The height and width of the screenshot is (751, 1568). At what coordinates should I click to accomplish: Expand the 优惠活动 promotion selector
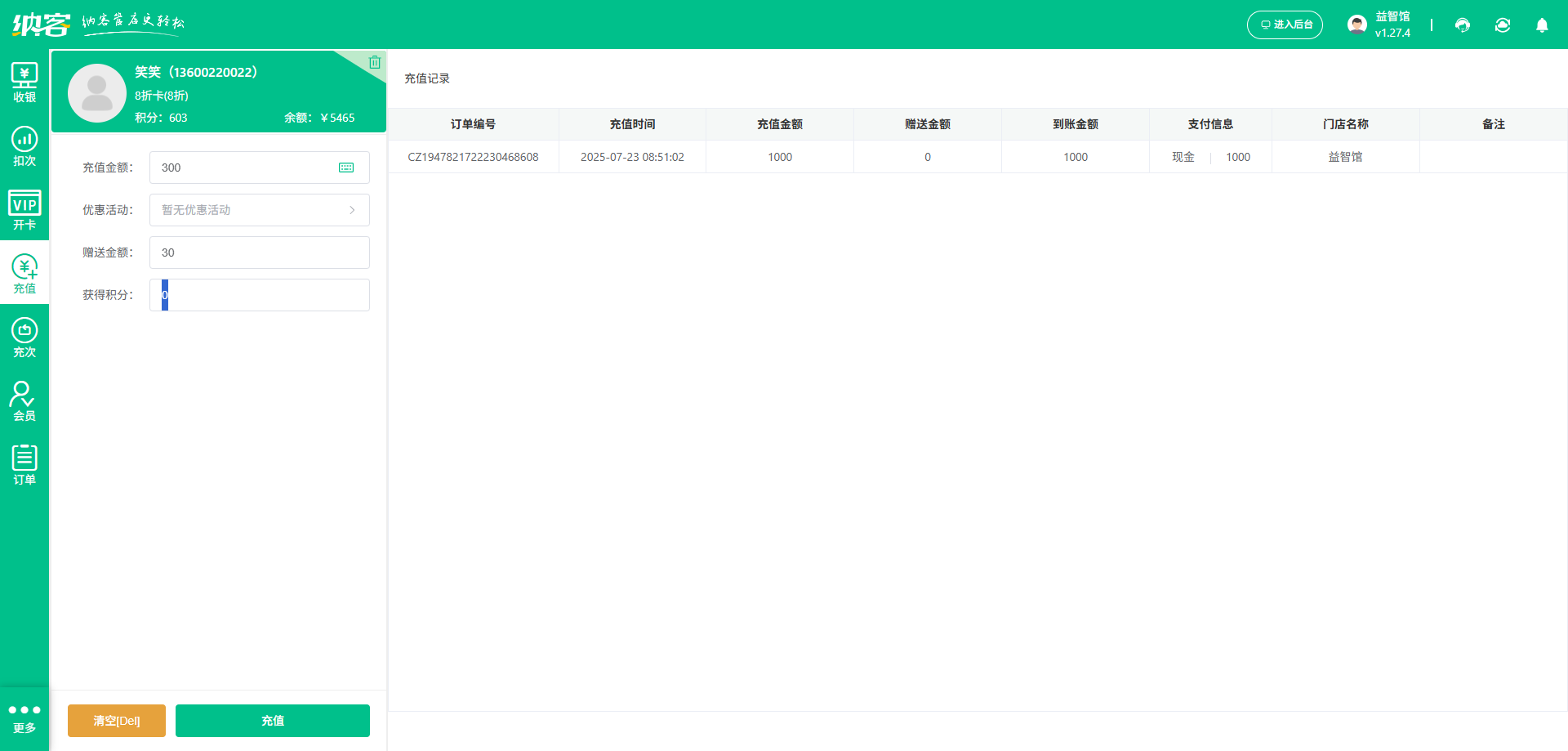coord(259,210)
